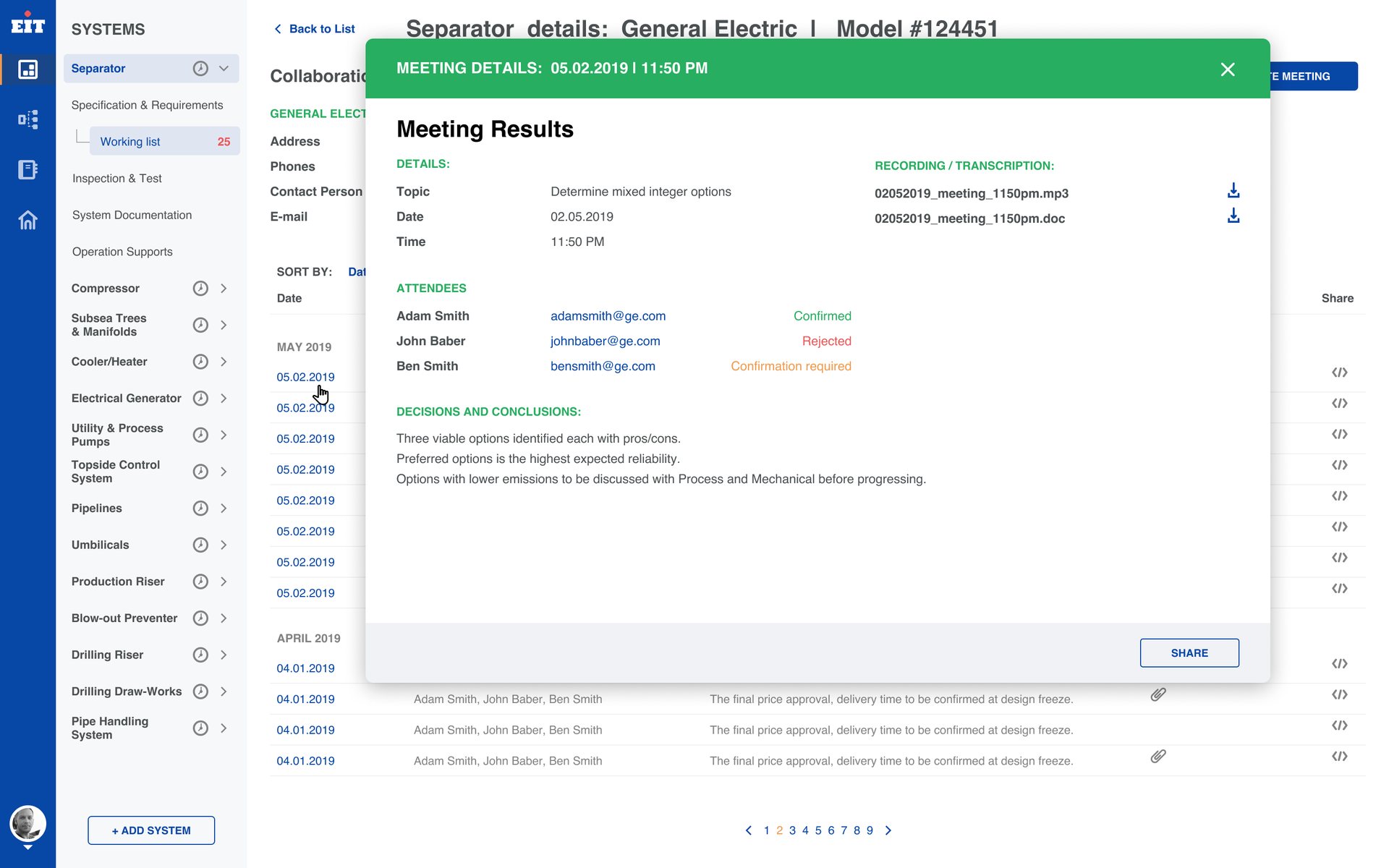1389x868 pixels.
Task: Email johnbaber@ge.com
Action: coord(605,341)
